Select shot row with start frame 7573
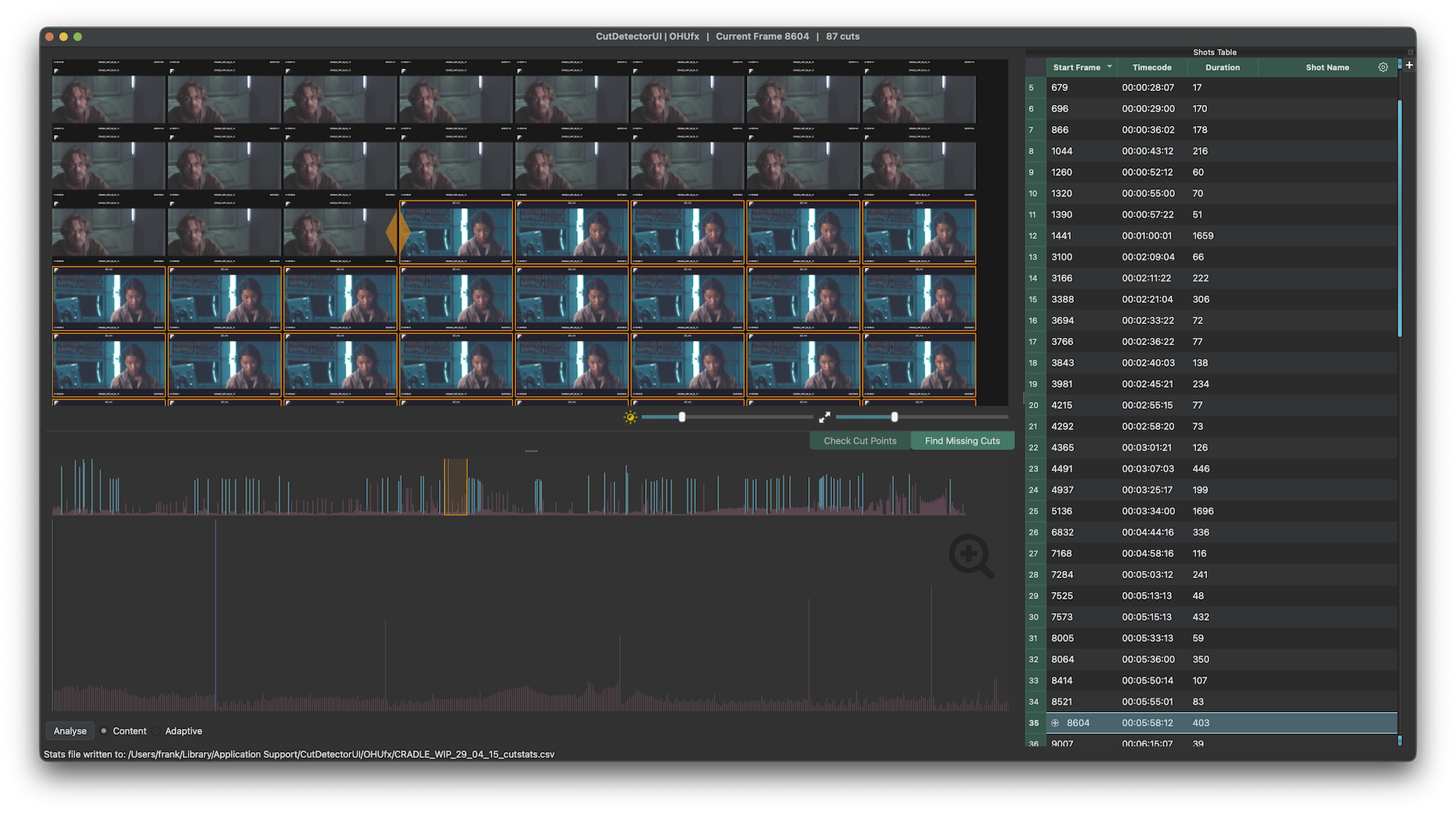Viewport: 1456px width, 814px height. pos(1211,617)
